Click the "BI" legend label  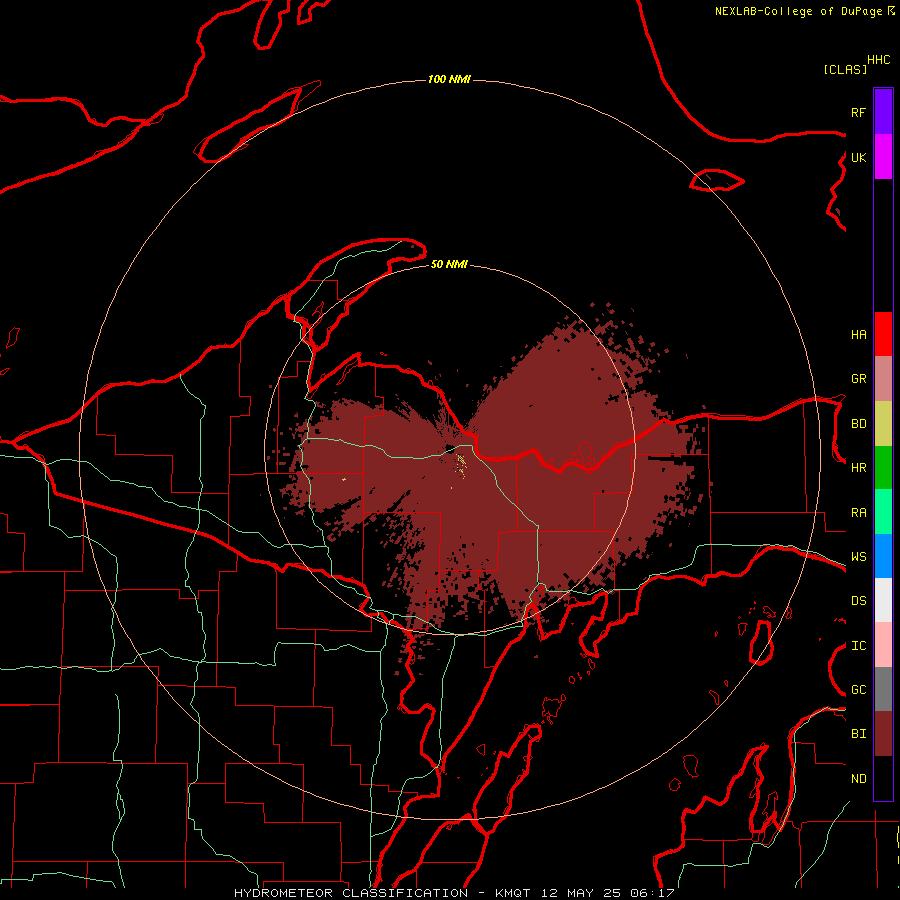coord(858,734)
